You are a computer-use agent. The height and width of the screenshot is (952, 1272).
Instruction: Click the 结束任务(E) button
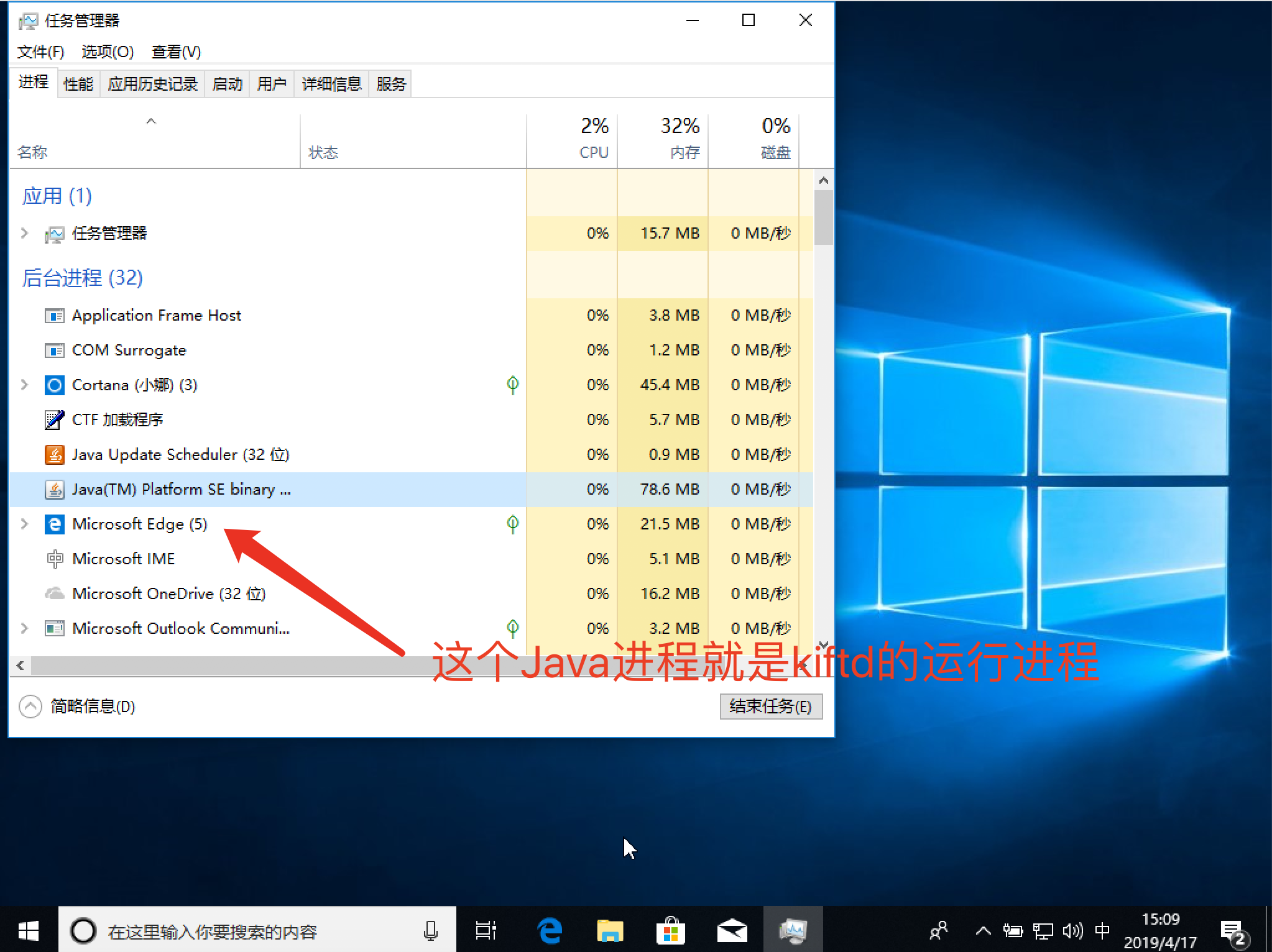(771, 707)
